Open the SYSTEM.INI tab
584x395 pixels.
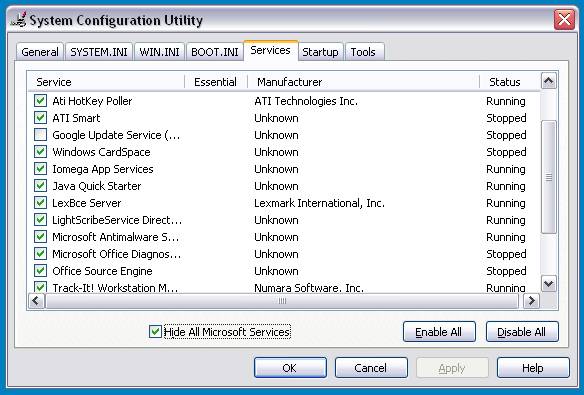99,52
